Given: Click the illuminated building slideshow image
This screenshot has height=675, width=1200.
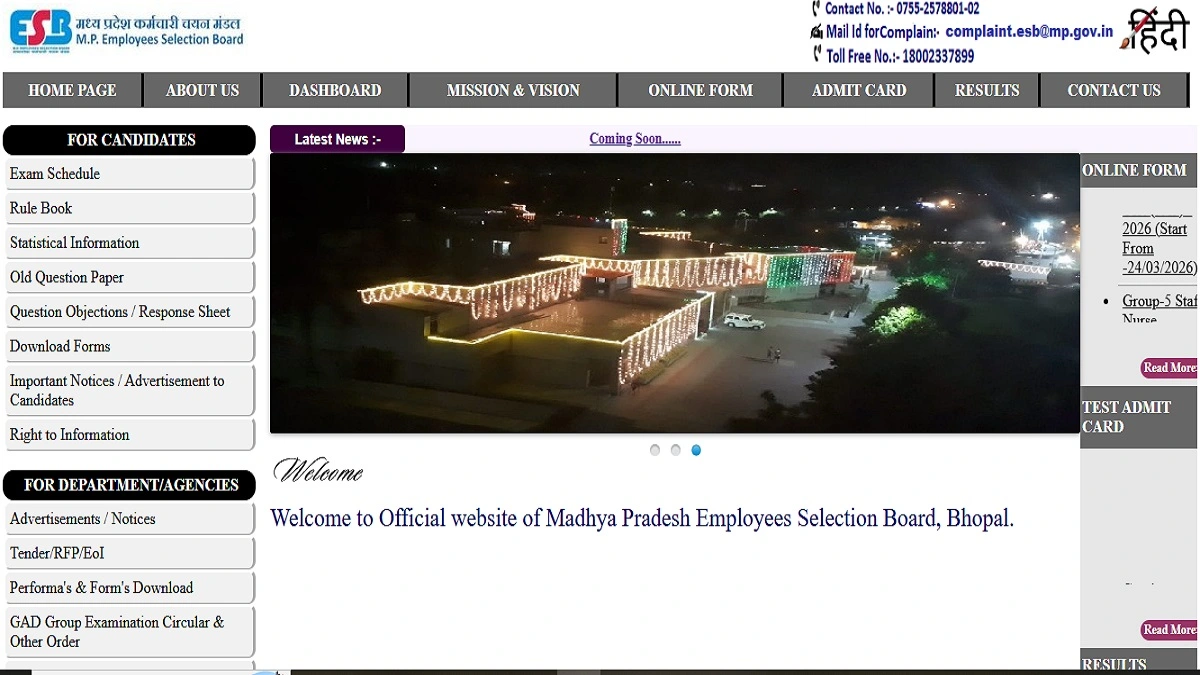Looking at the screenshot, I should 674,293.
